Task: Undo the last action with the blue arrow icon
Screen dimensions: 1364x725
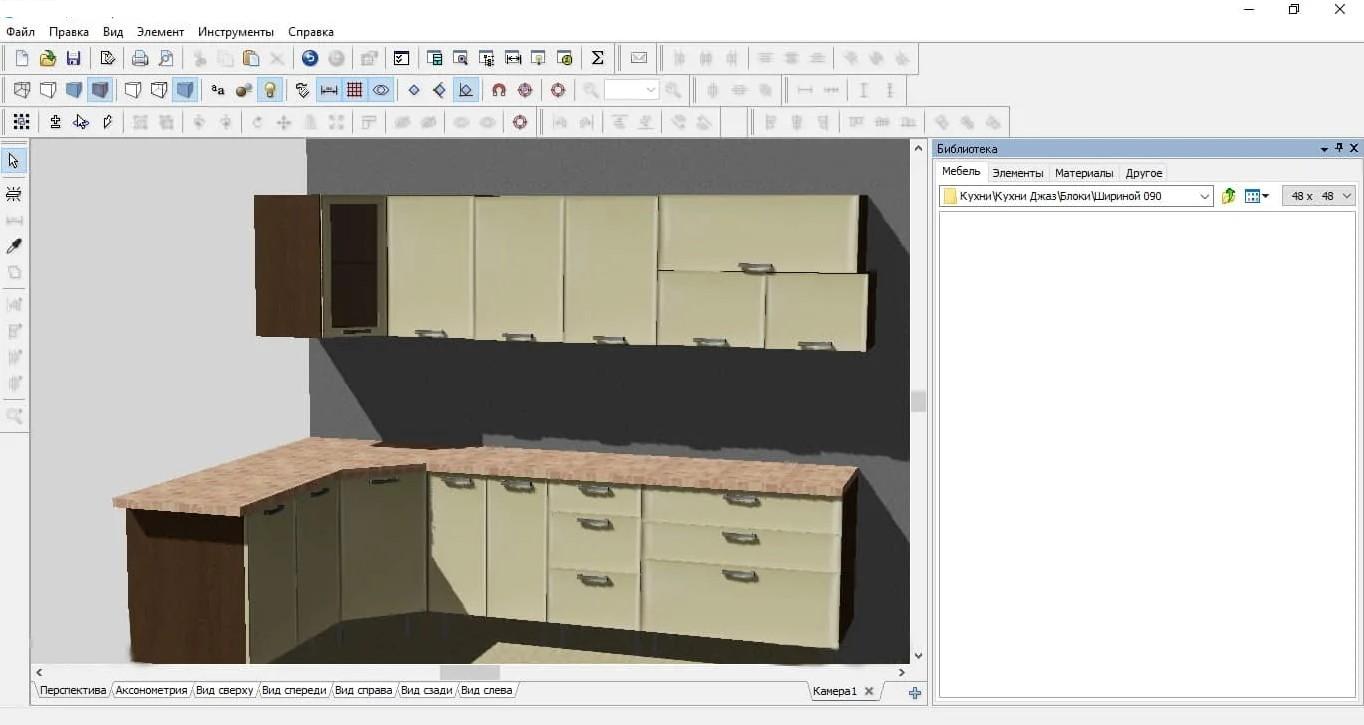Action: (310, 58)
